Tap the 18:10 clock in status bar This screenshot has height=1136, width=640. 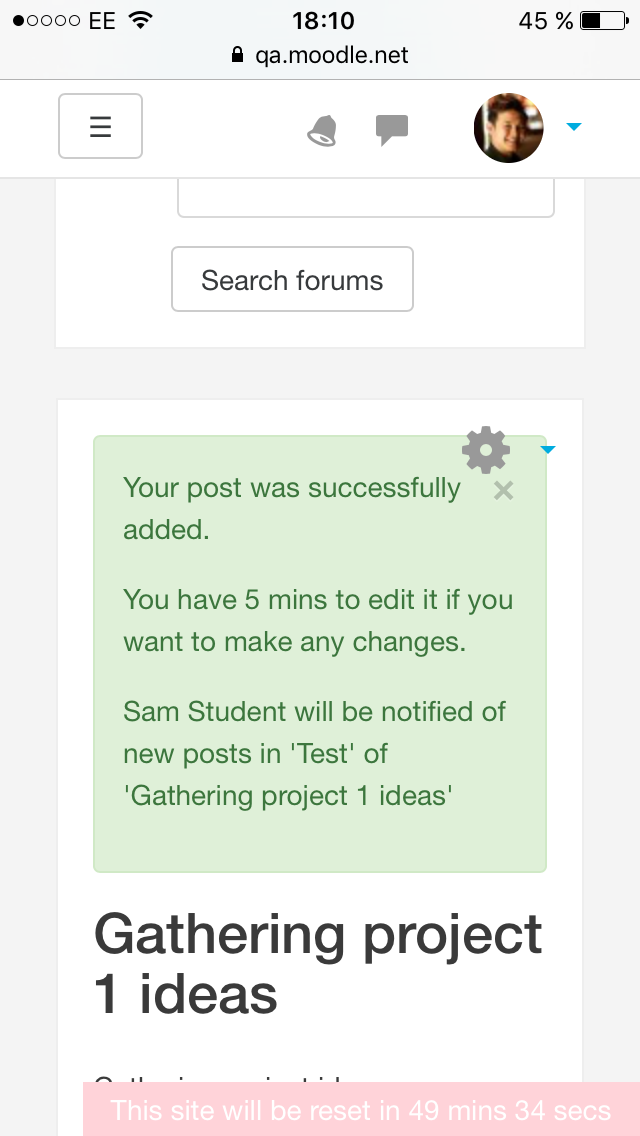tap(323, 20)
